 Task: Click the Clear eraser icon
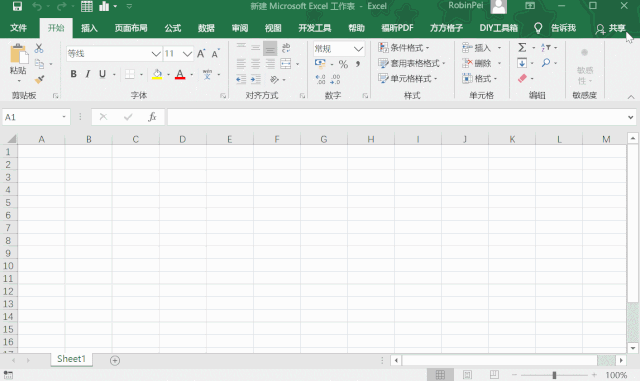522,78
